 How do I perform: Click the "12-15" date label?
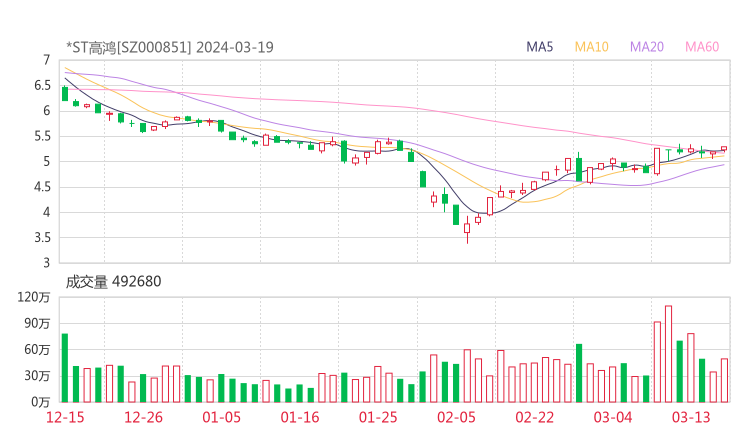(x=65, y=417)
